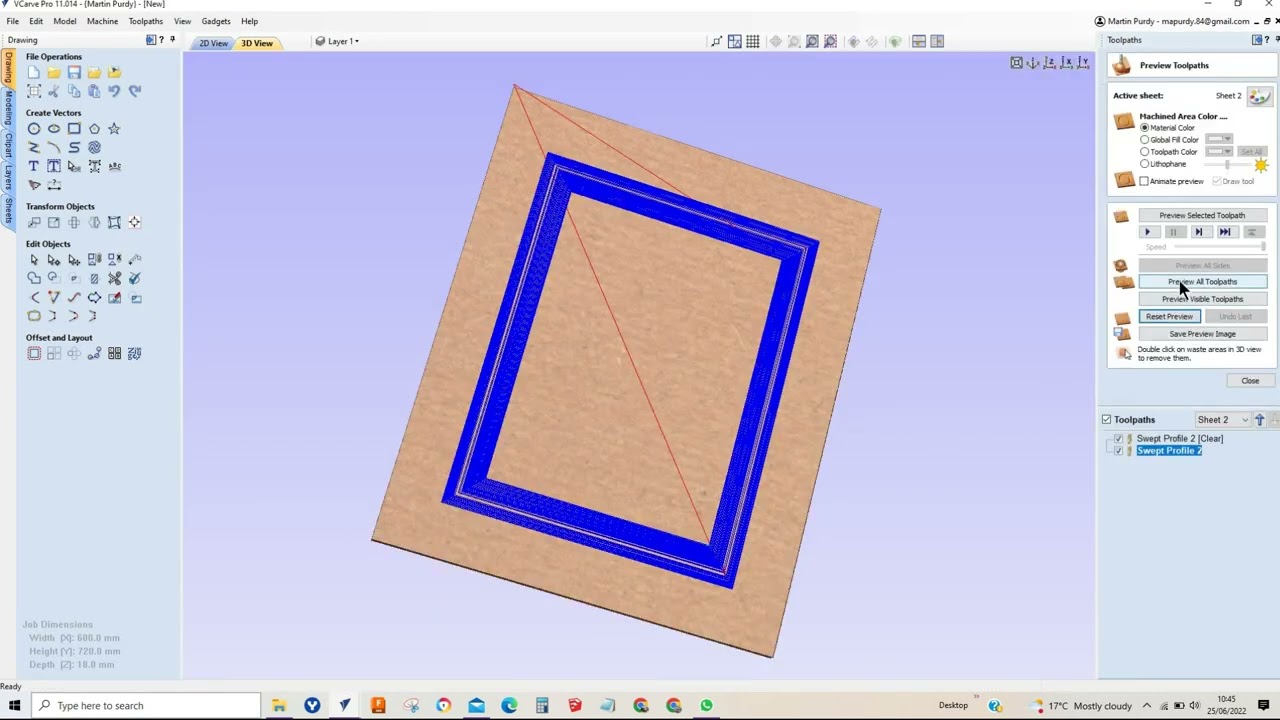This screenshot has width=1280, height=720.
Task: View the model along X axis
Action: (x=1064, y=63)
